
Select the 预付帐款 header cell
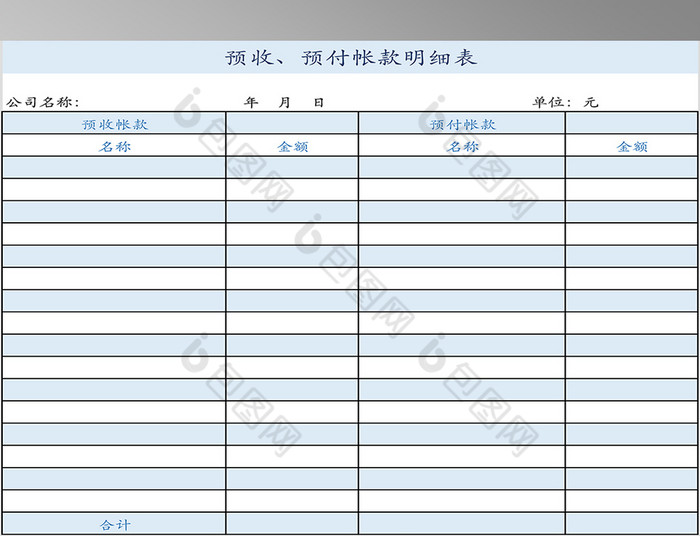click(462, 124)
